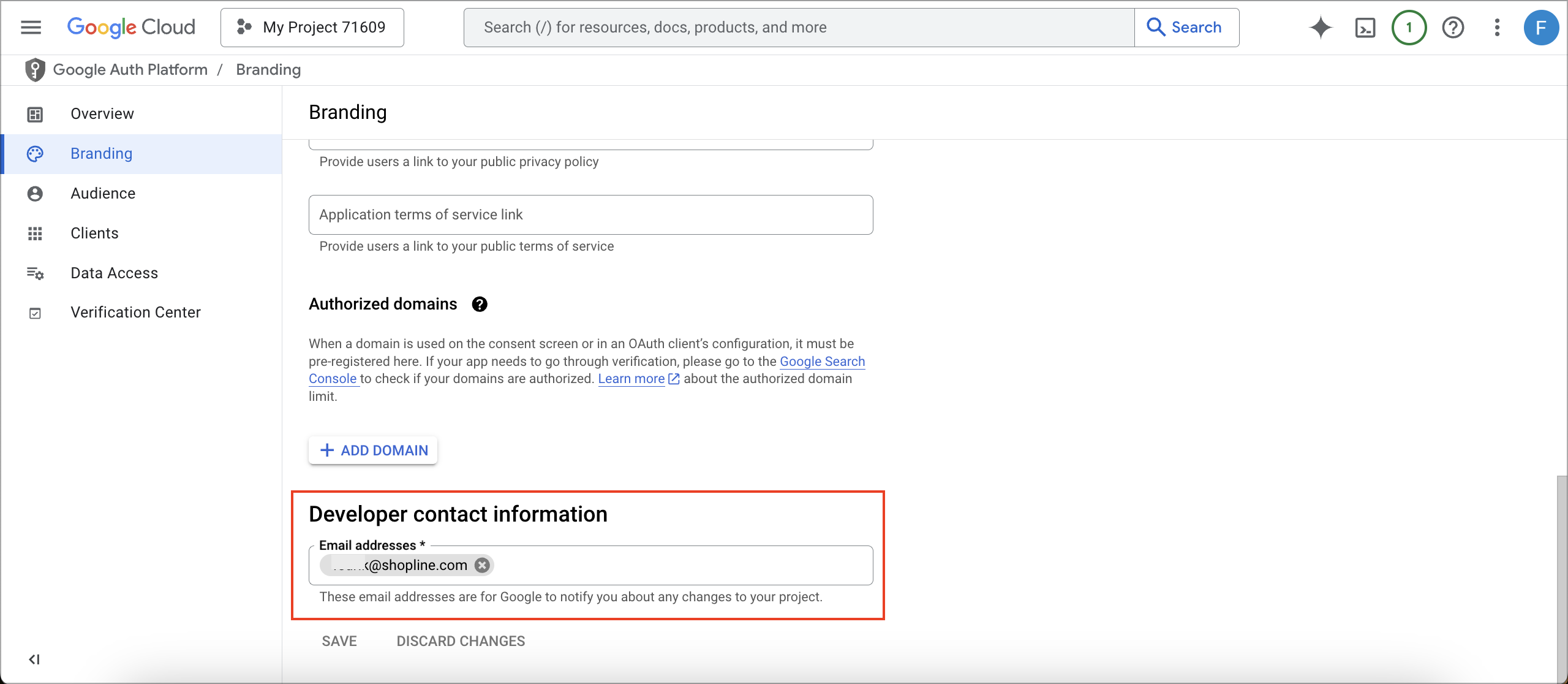
Task: Click the plus icon on ADD DOMAIN
Action: [x=327, y=450]
